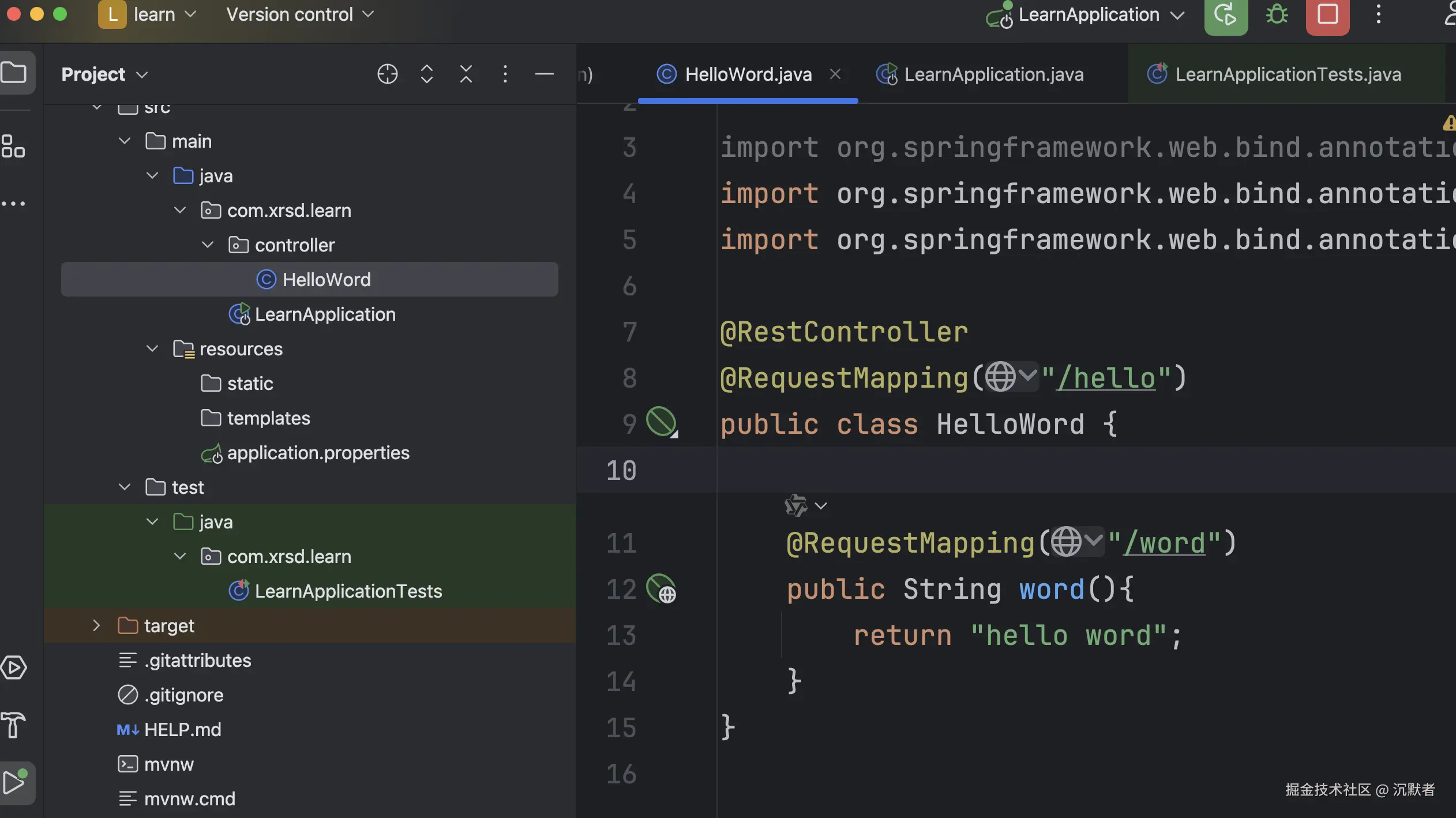Image resolution: width=1456 pixels, height=818 pixels.
Task: Expand all in the Project panel
Action: (426, 74)
